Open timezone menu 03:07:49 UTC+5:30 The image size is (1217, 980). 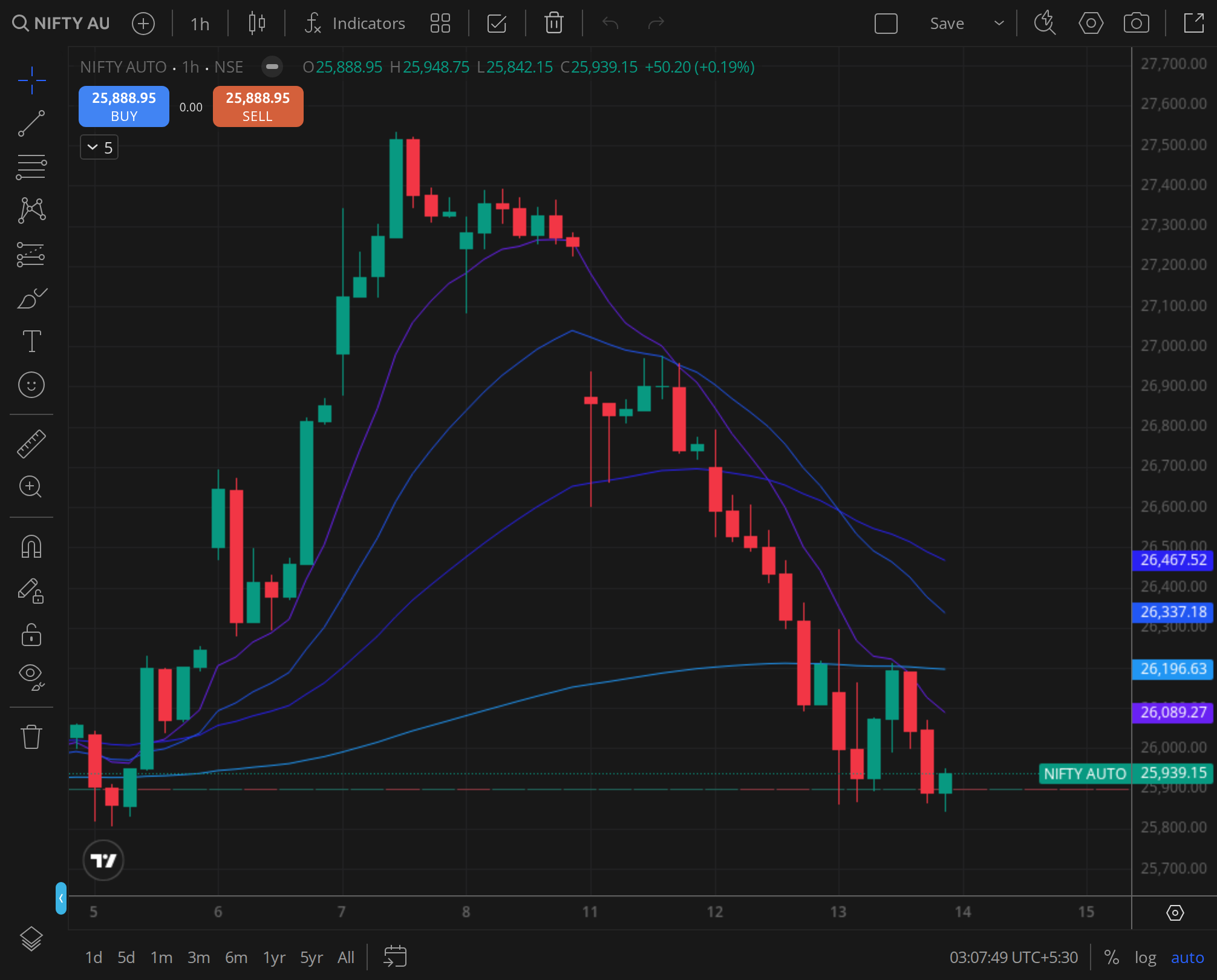(x=1014, y=958)
